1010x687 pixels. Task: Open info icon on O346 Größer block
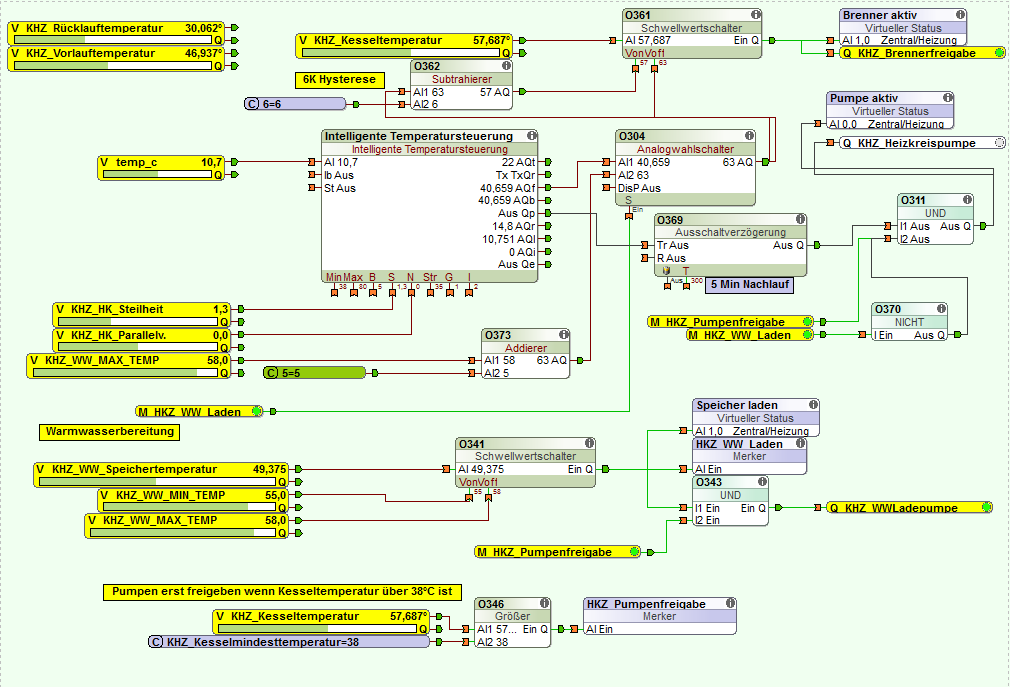point(544,603)
